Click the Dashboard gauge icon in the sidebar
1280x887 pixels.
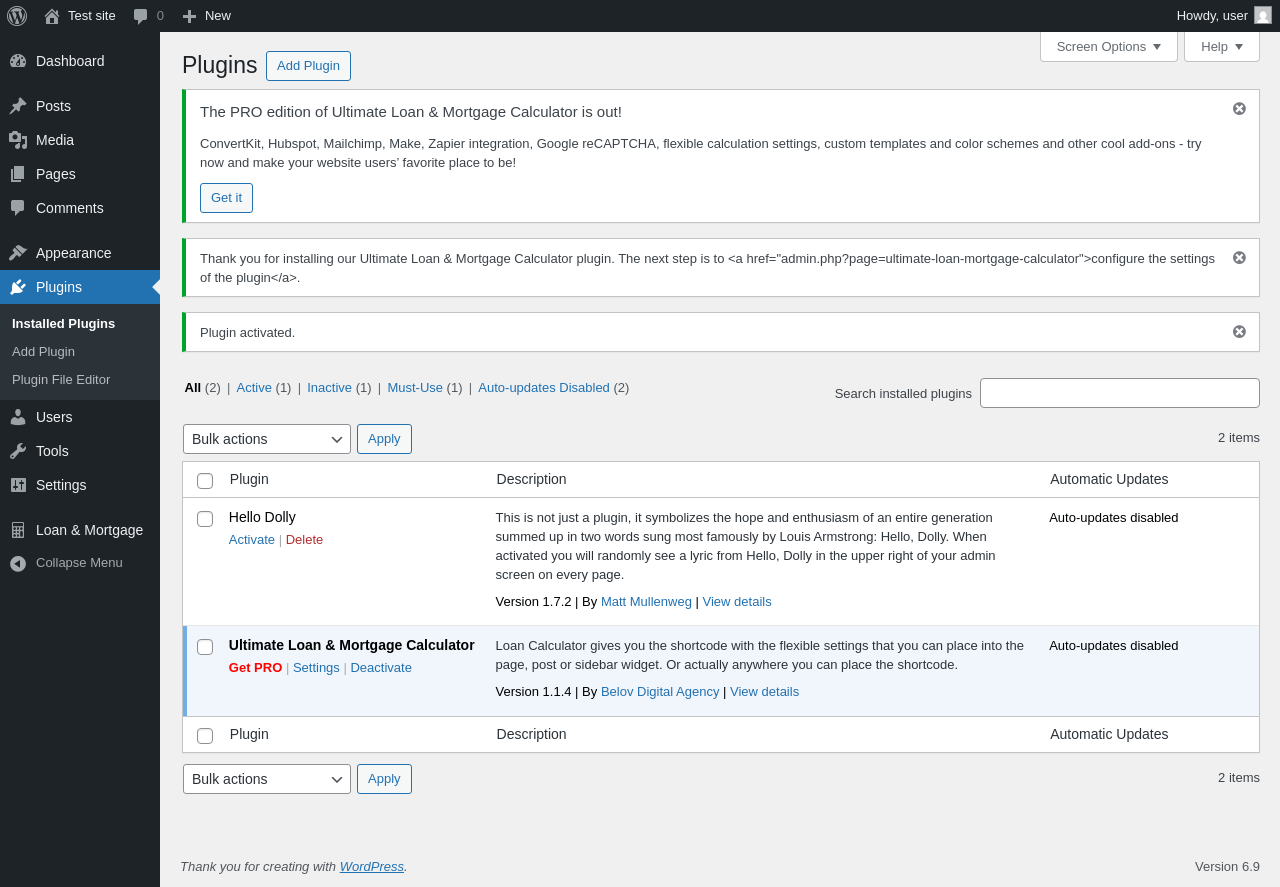(18, 61)
